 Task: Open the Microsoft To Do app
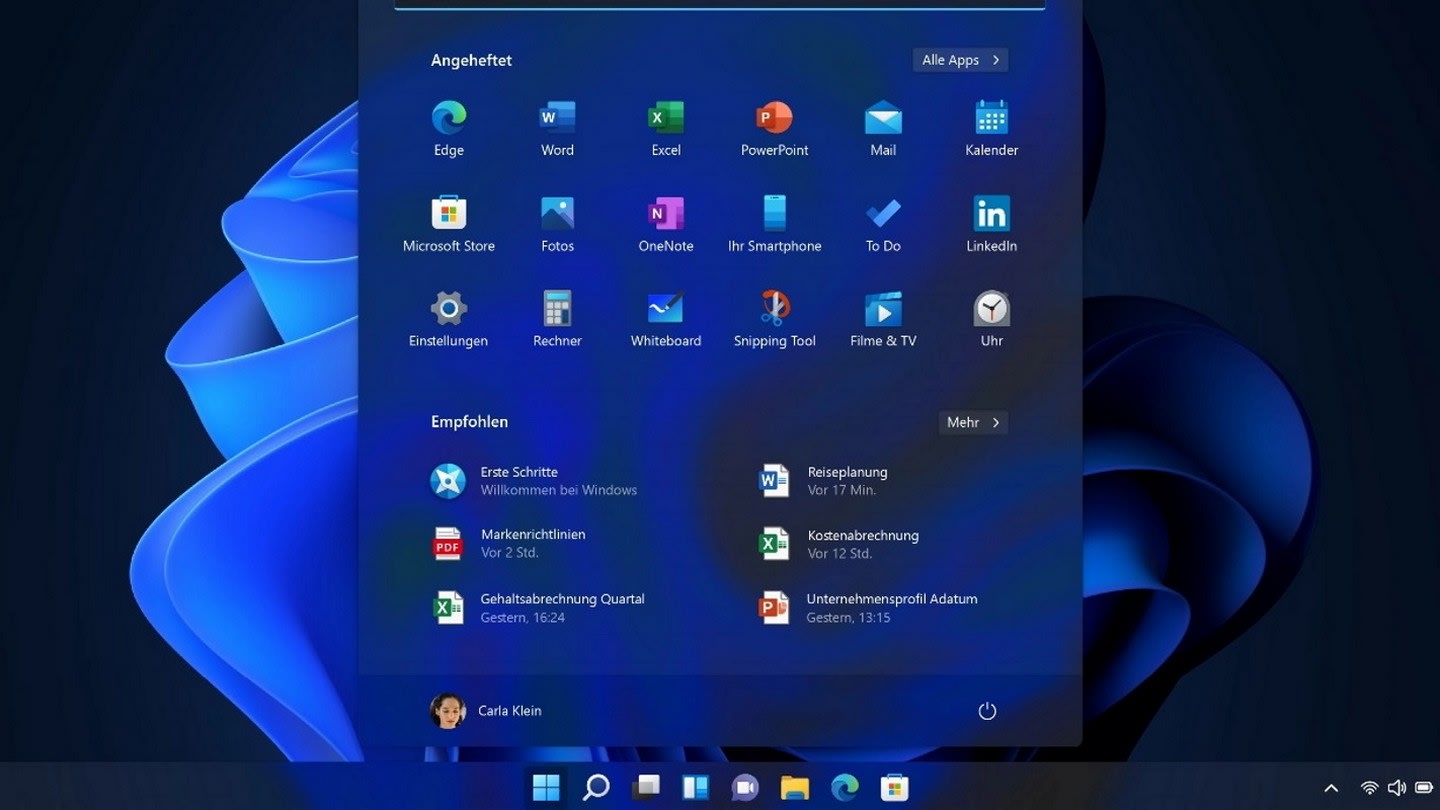882,215
